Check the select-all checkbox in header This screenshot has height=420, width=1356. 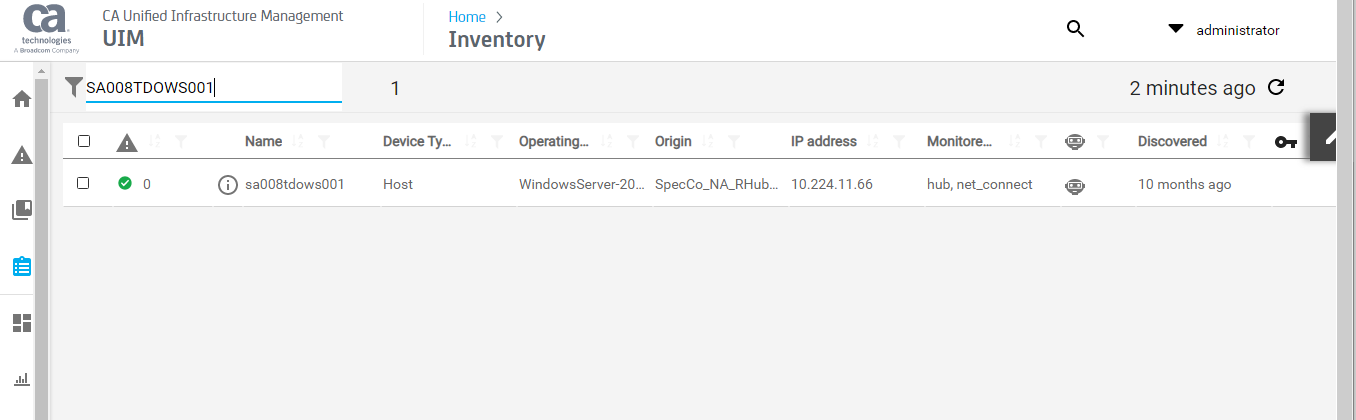point(84,141)
